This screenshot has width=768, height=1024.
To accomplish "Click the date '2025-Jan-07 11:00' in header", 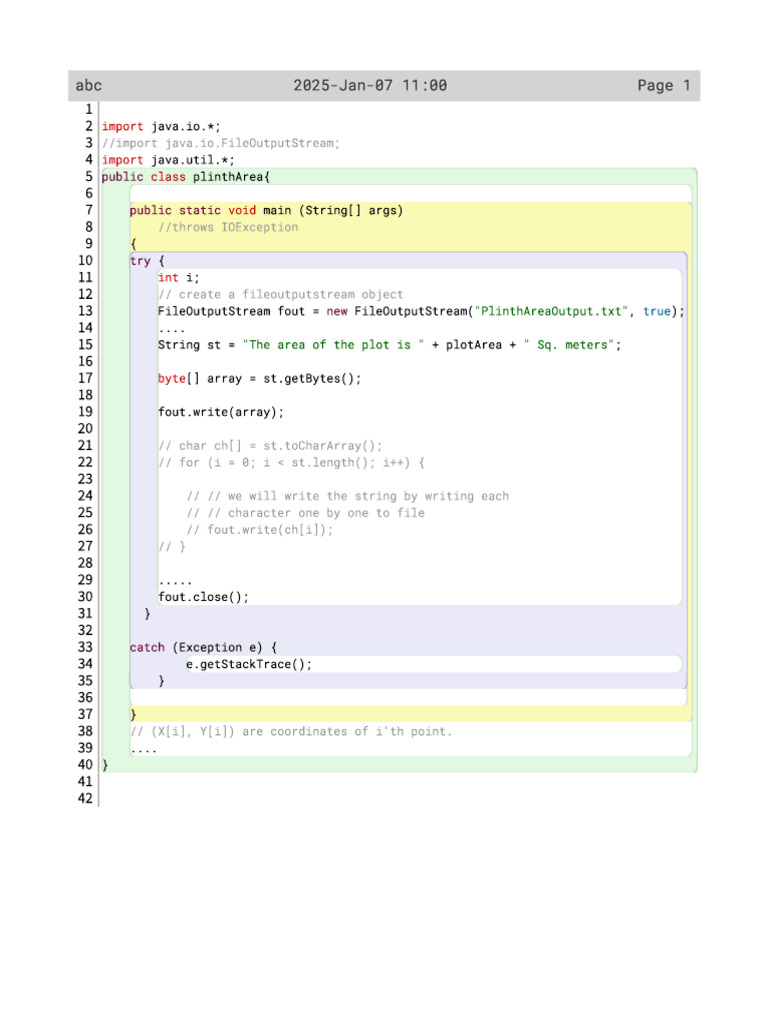I will (370, 86).
